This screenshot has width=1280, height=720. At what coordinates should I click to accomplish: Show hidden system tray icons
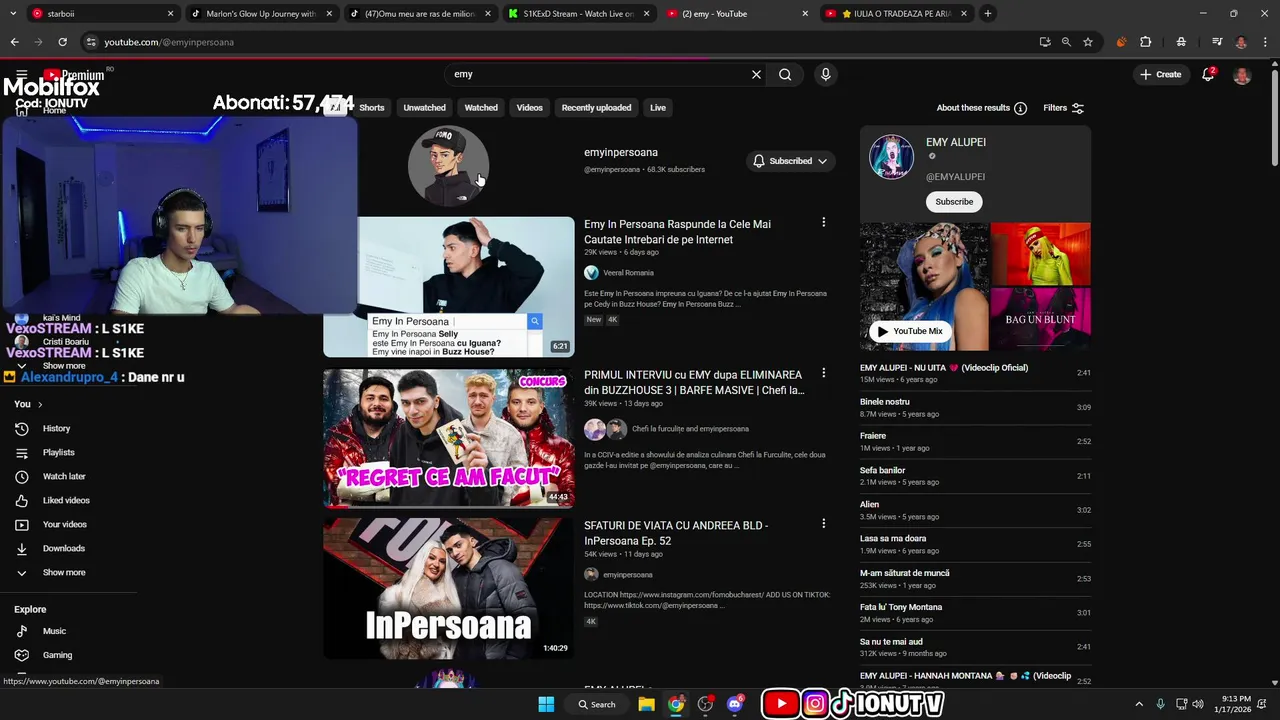coord(1139,704)
